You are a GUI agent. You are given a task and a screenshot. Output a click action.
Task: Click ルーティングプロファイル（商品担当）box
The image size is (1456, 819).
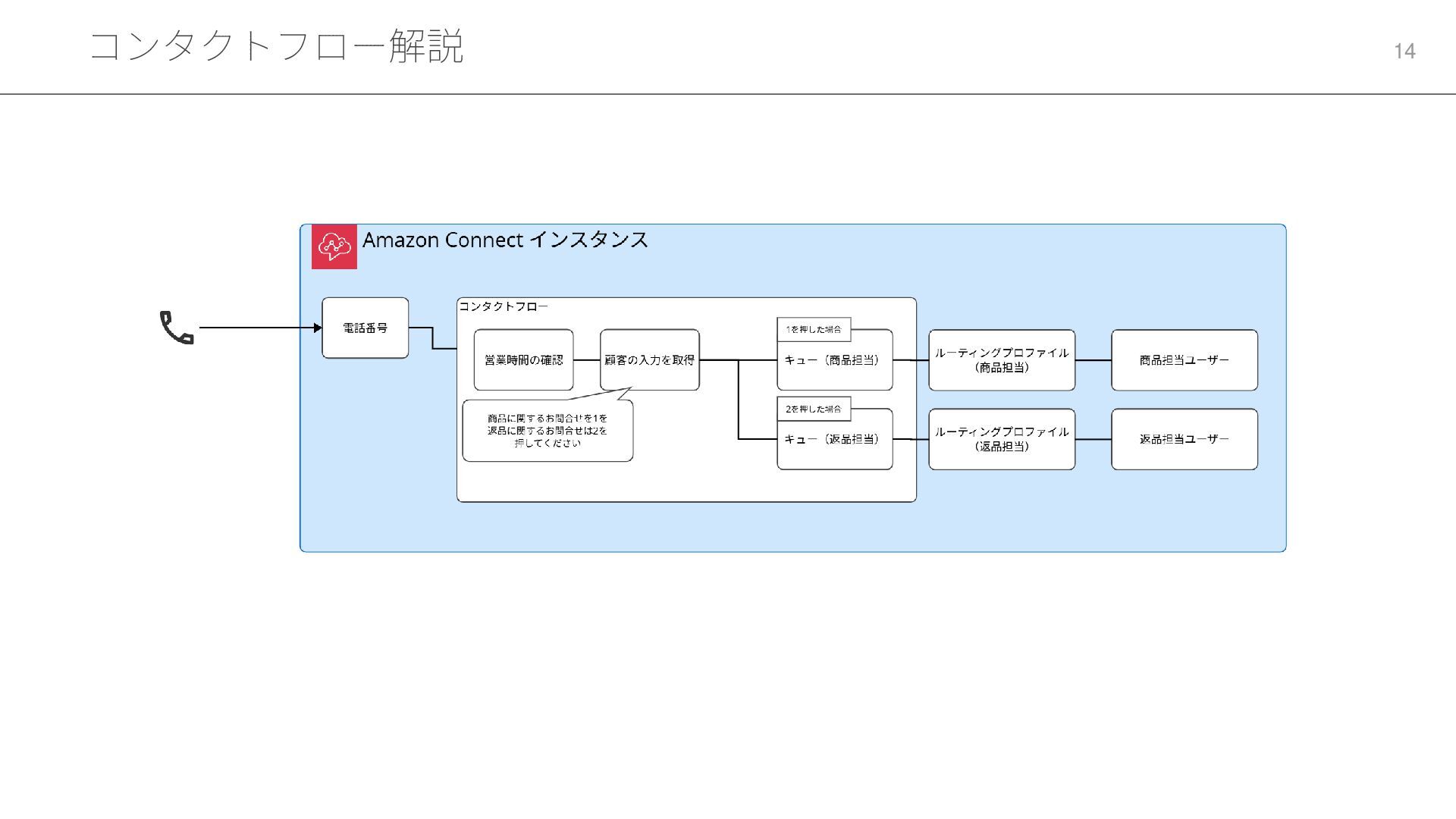[1001, 360]
